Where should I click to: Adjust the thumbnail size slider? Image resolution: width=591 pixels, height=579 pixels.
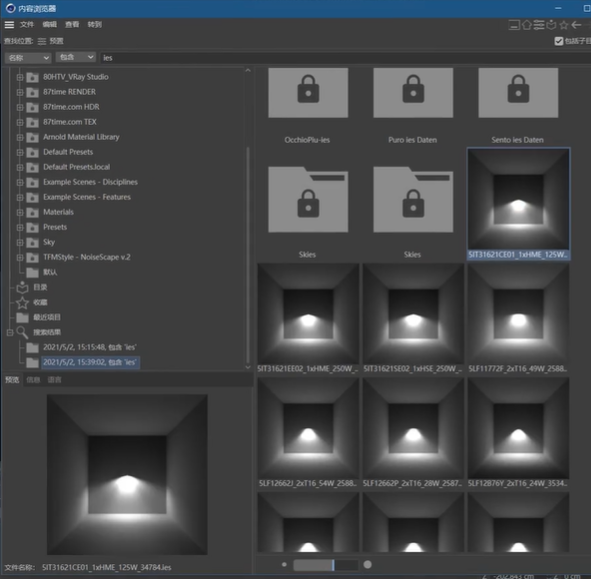tap(326, 565)
